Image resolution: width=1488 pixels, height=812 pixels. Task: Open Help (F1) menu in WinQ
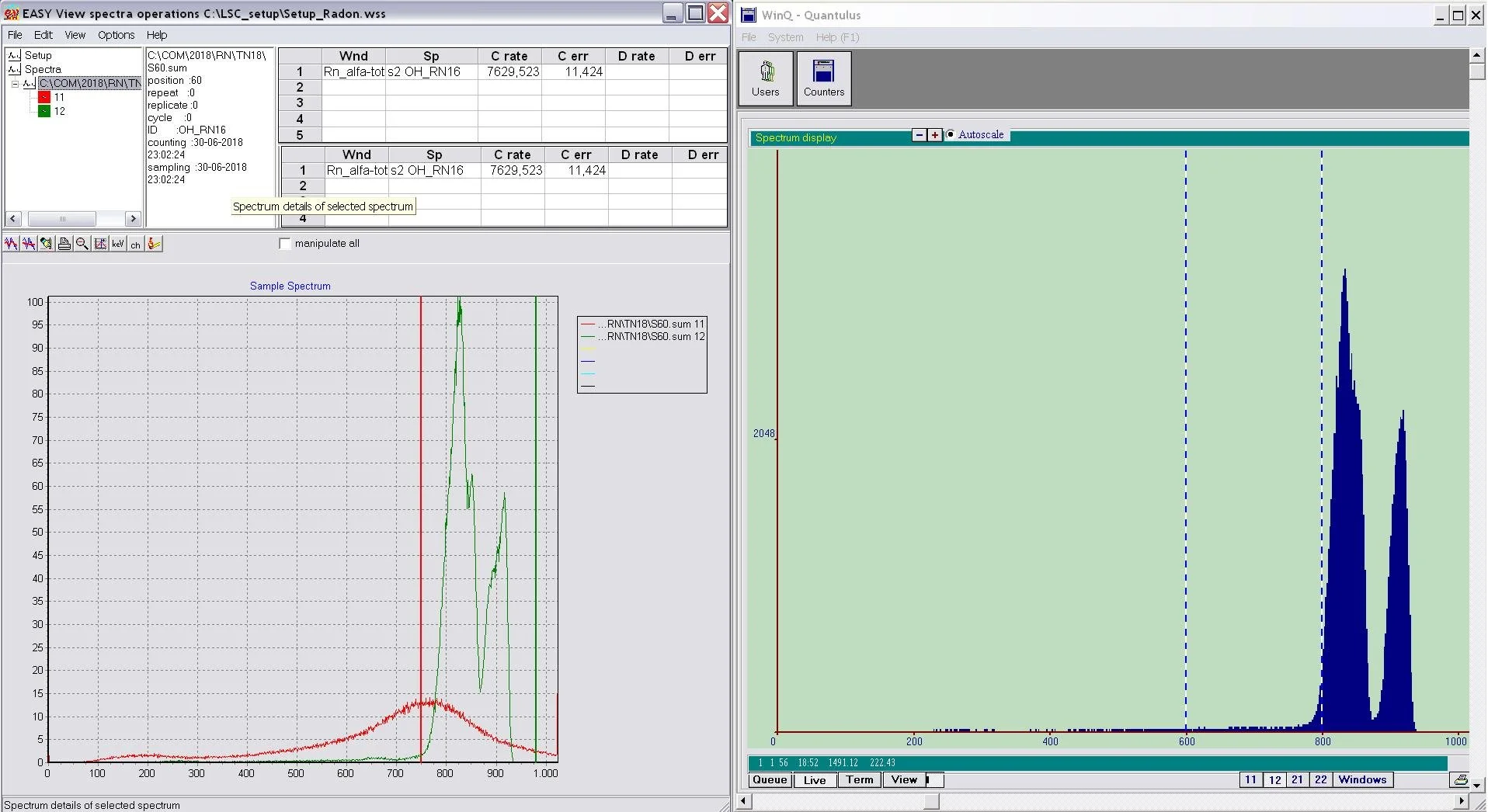click(838, 37)
